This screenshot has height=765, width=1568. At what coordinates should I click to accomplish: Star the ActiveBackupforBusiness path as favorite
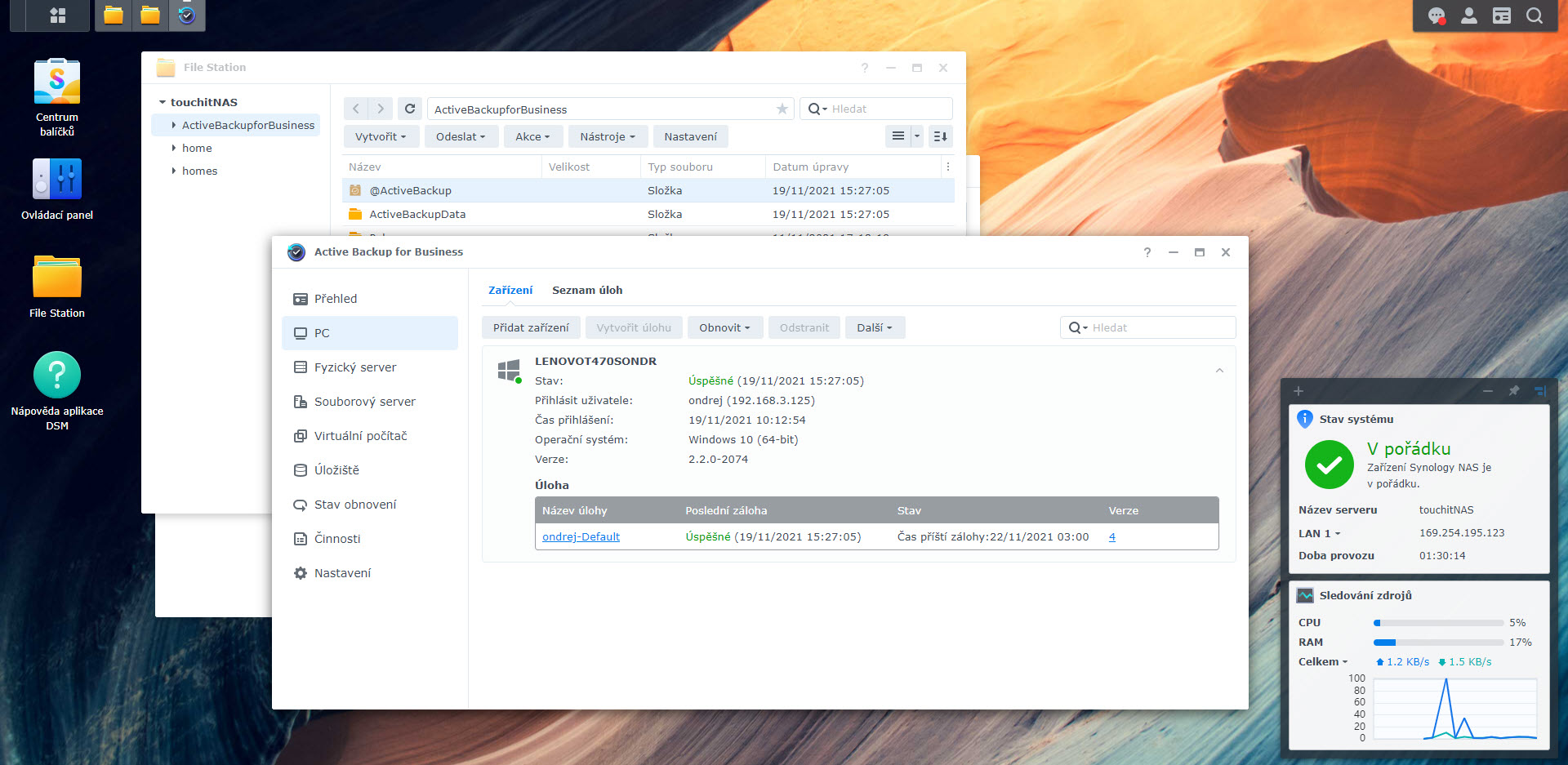pyautogui.click(x=782, y=109)
